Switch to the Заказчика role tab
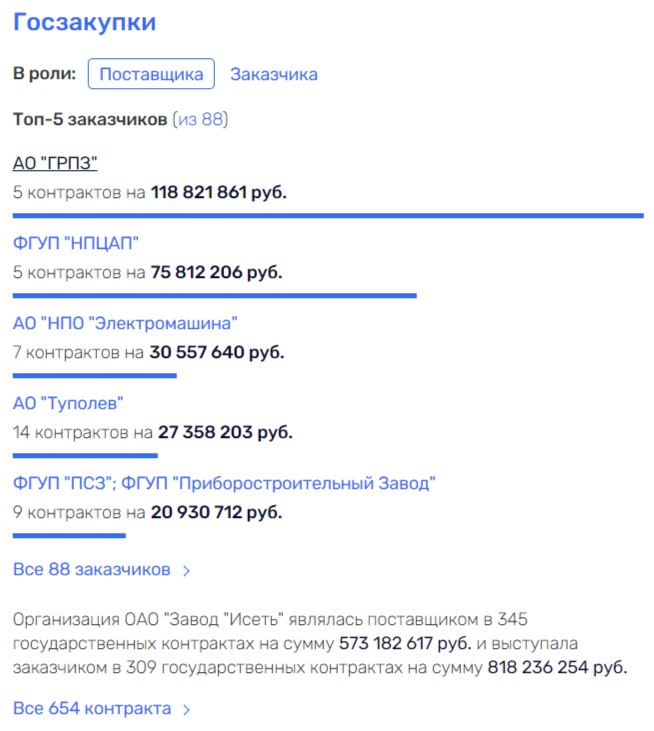Viewport: 654px width, 731px height. click(x=274, y=74)
